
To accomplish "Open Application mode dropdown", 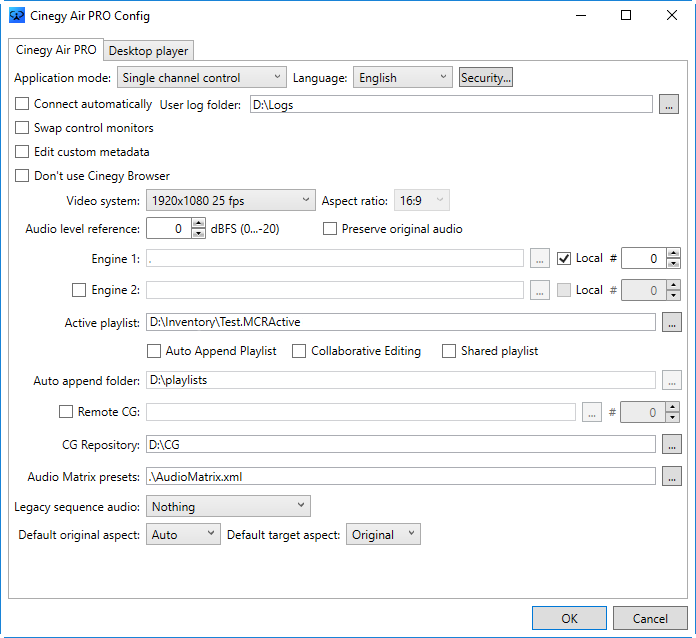I will [x=202, y=78].
